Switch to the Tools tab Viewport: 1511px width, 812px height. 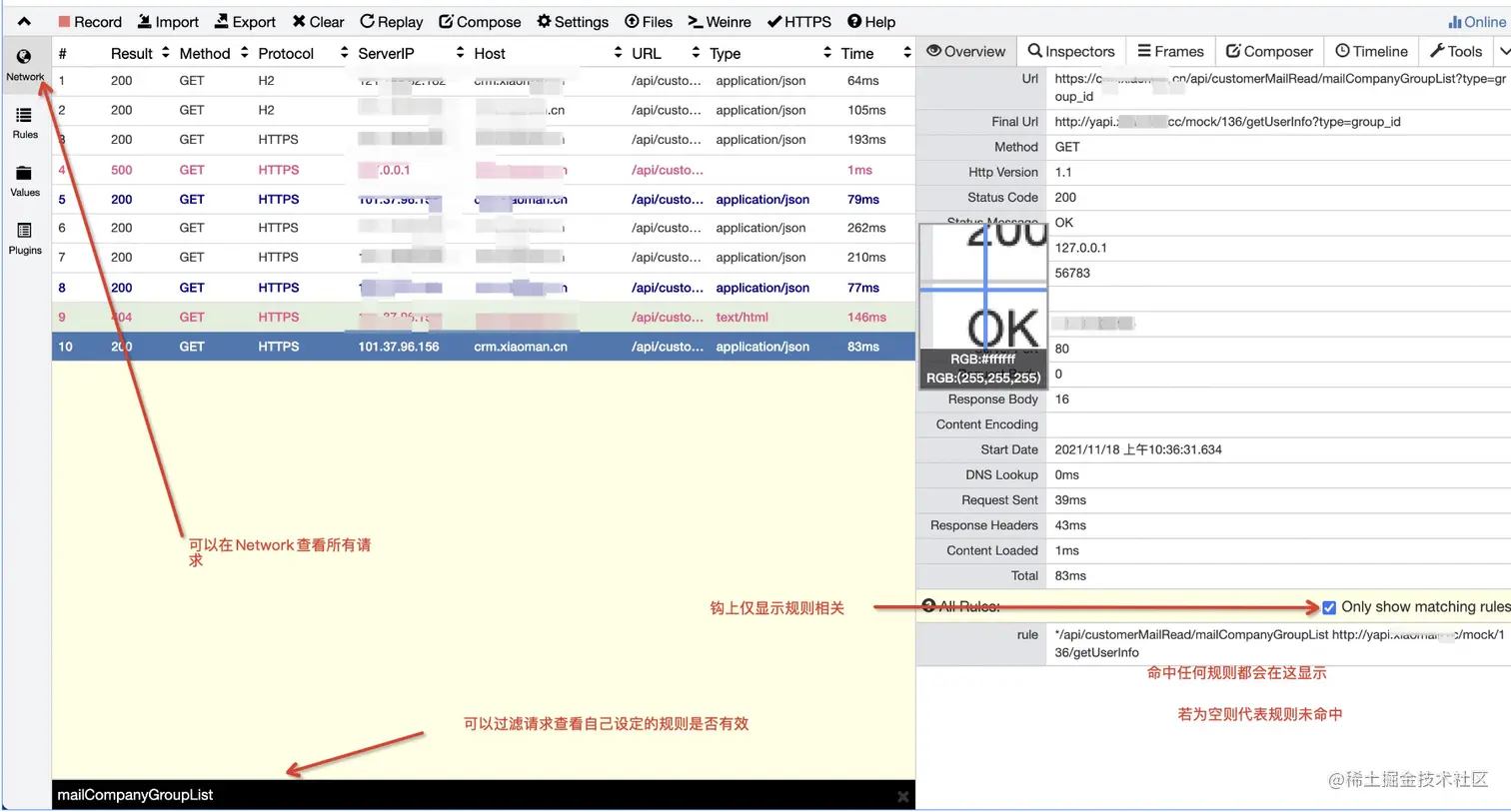pyautogui.click(x=1456, y=51)
